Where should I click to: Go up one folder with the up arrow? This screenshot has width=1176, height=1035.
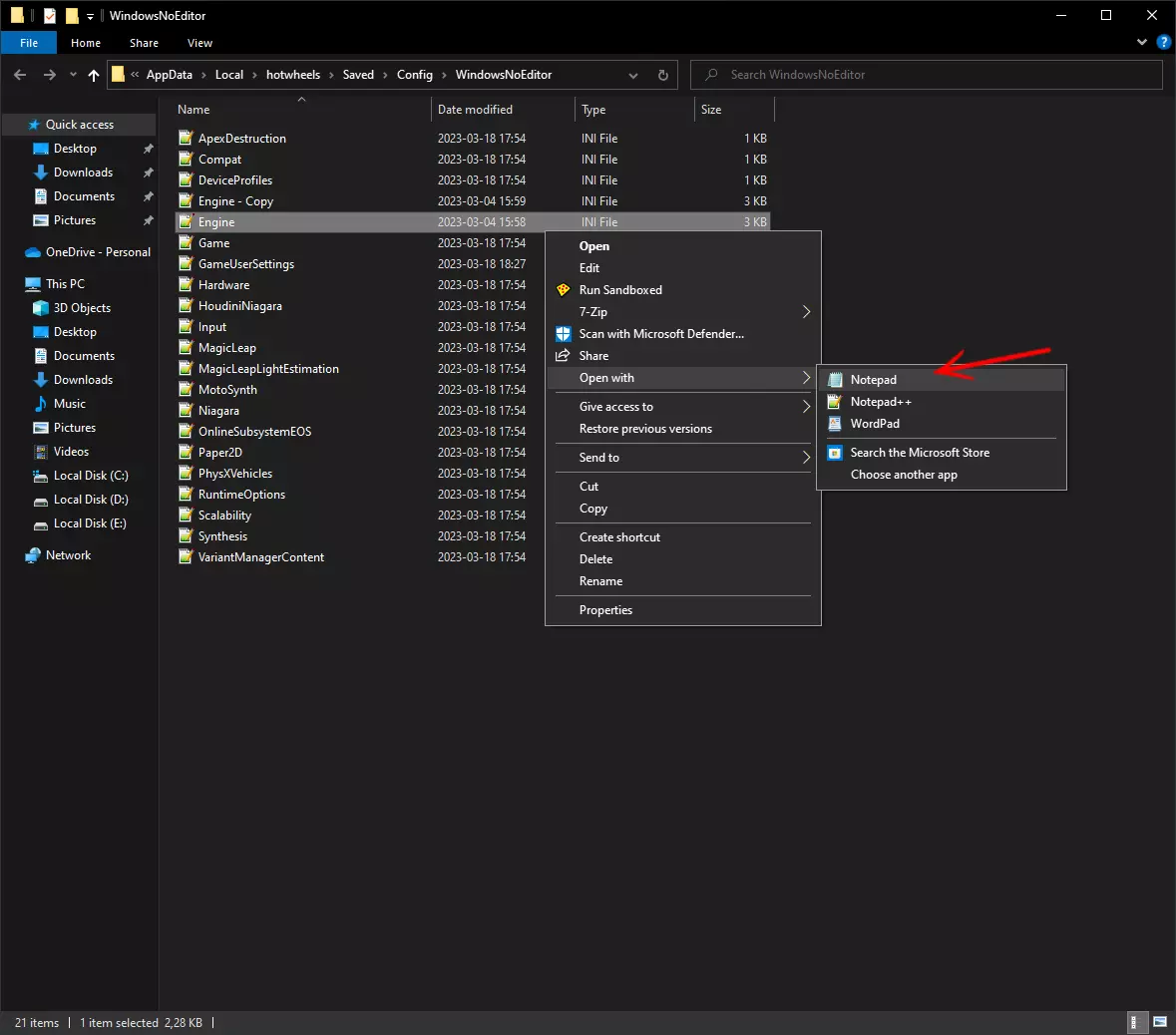coord(94,75)
